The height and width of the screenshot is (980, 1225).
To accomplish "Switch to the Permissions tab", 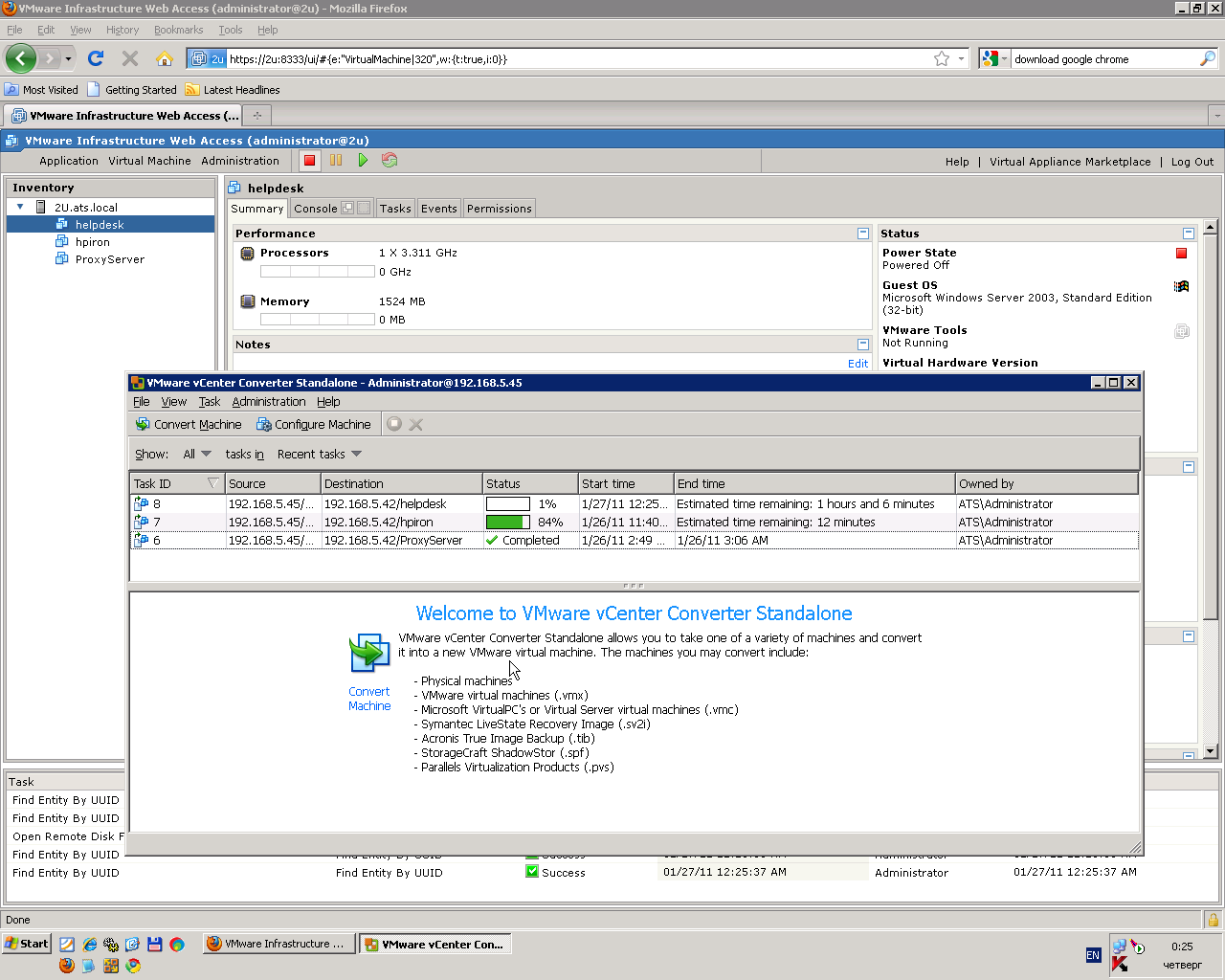I will [500, 209].
